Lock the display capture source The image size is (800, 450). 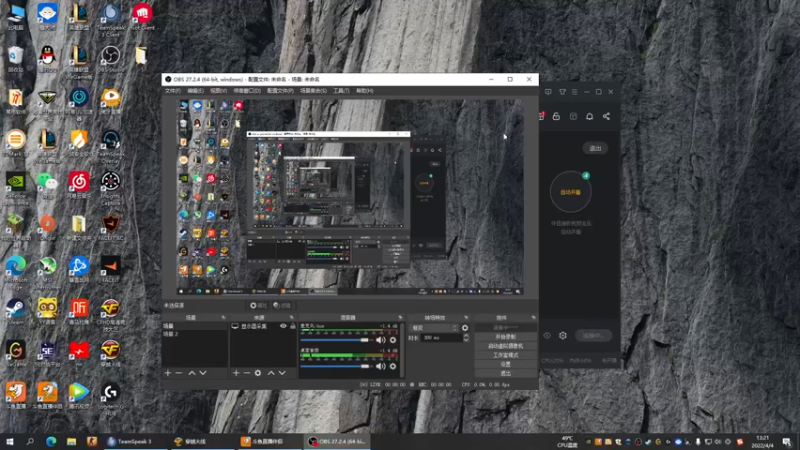293,327
